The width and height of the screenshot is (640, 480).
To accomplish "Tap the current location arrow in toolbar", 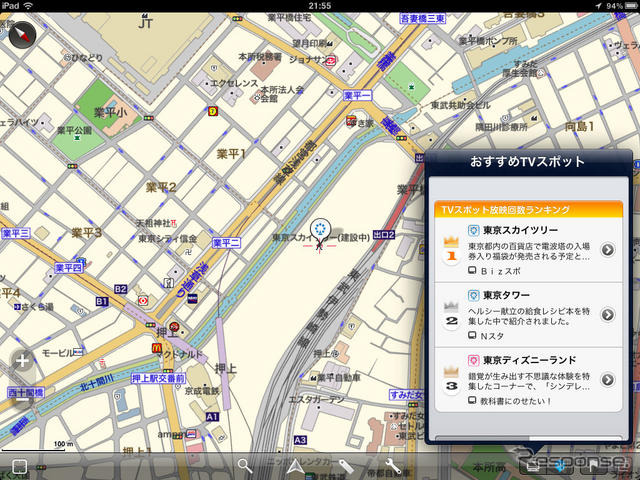I will click(x=295, y=466).
